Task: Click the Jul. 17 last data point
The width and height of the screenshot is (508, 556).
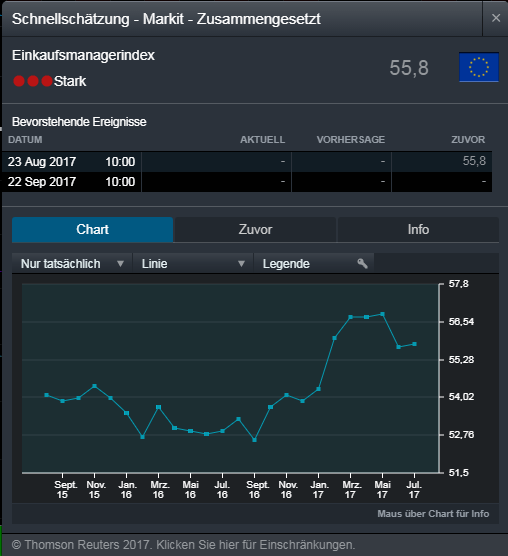Action: click(x=414, y=344)
